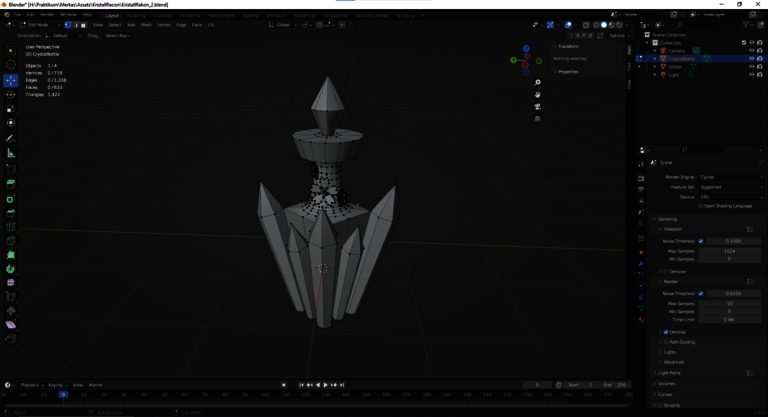Select the Shrink/Fatten tool

(11, 311)
